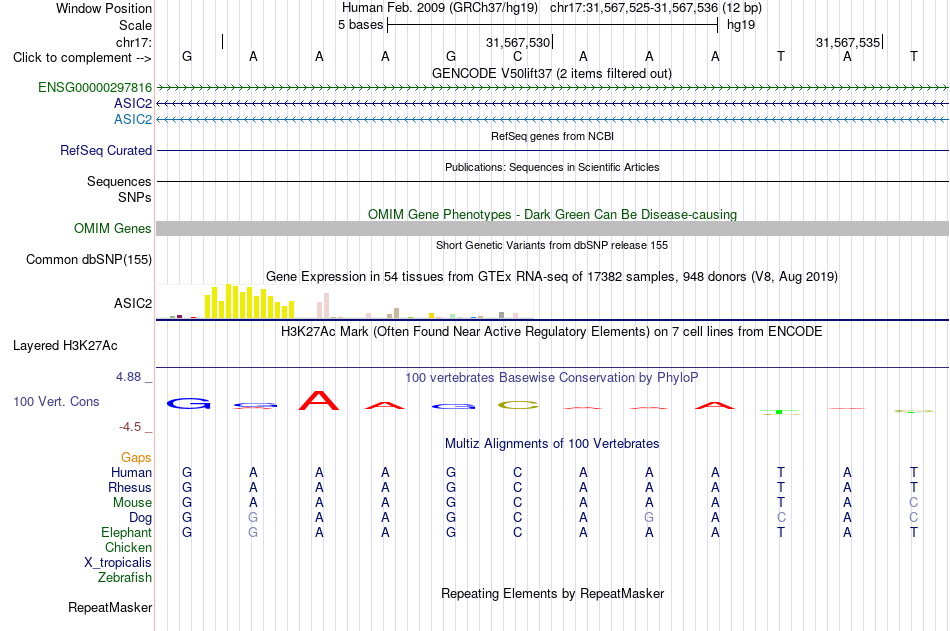This screenshot has width=950, height=631.
Task: Open the 'RefSeq genes from NCBI' track title
Action: [552, 136]
